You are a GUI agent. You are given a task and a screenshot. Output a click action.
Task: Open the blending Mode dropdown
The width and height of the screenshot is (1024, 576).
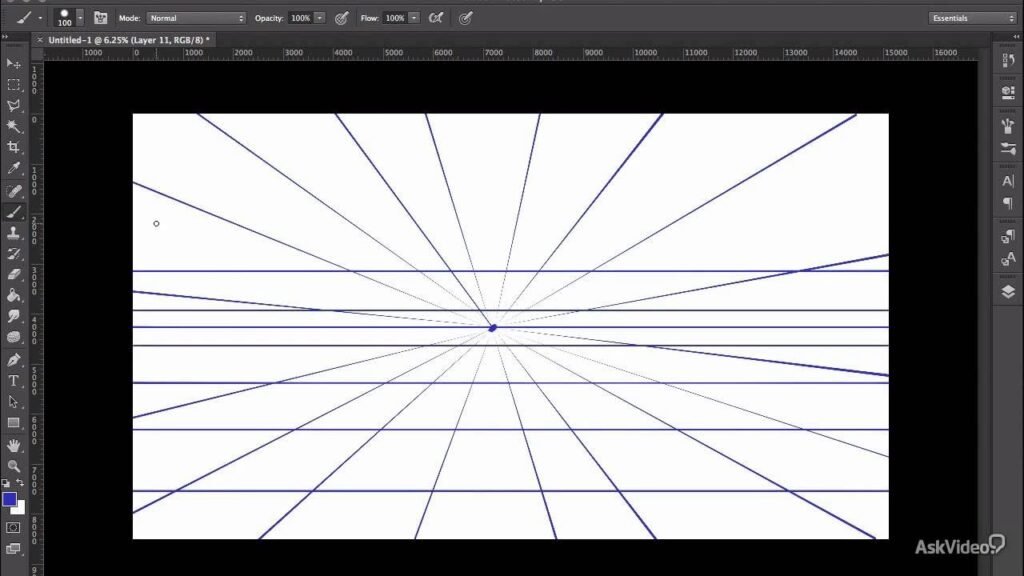coord(196,18)
